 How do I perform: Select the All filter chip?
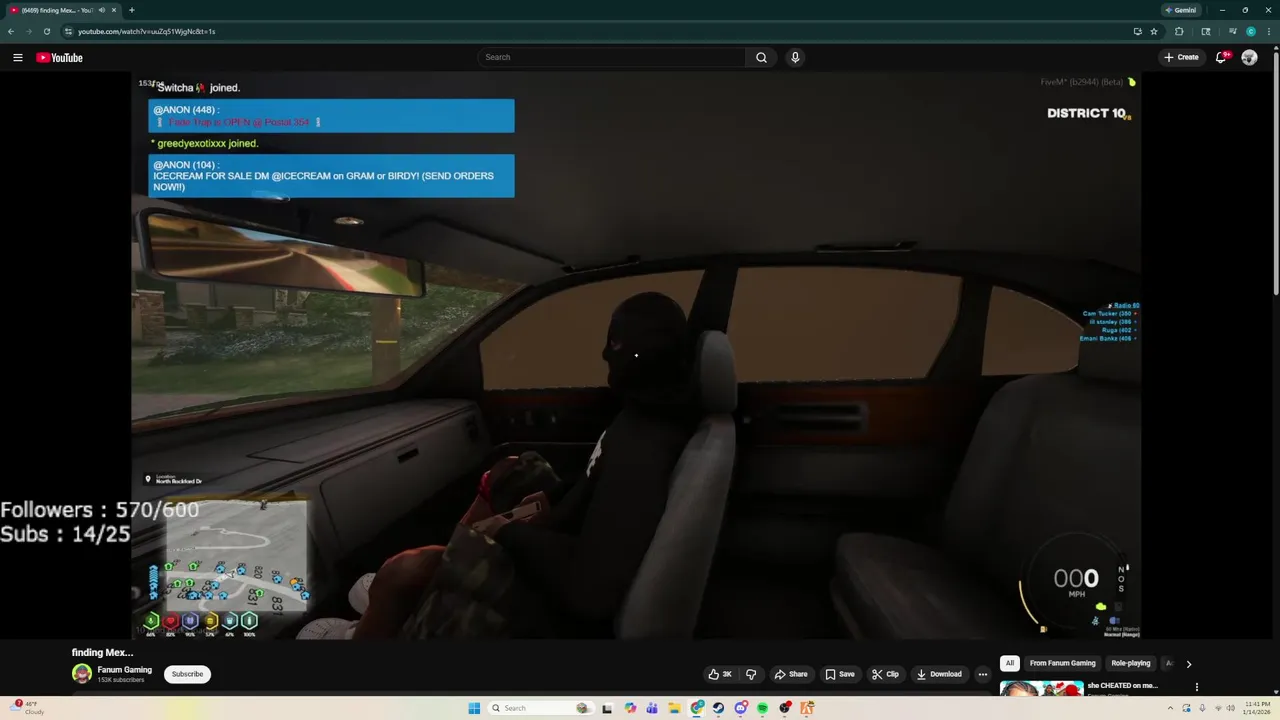pos(1010,663)
